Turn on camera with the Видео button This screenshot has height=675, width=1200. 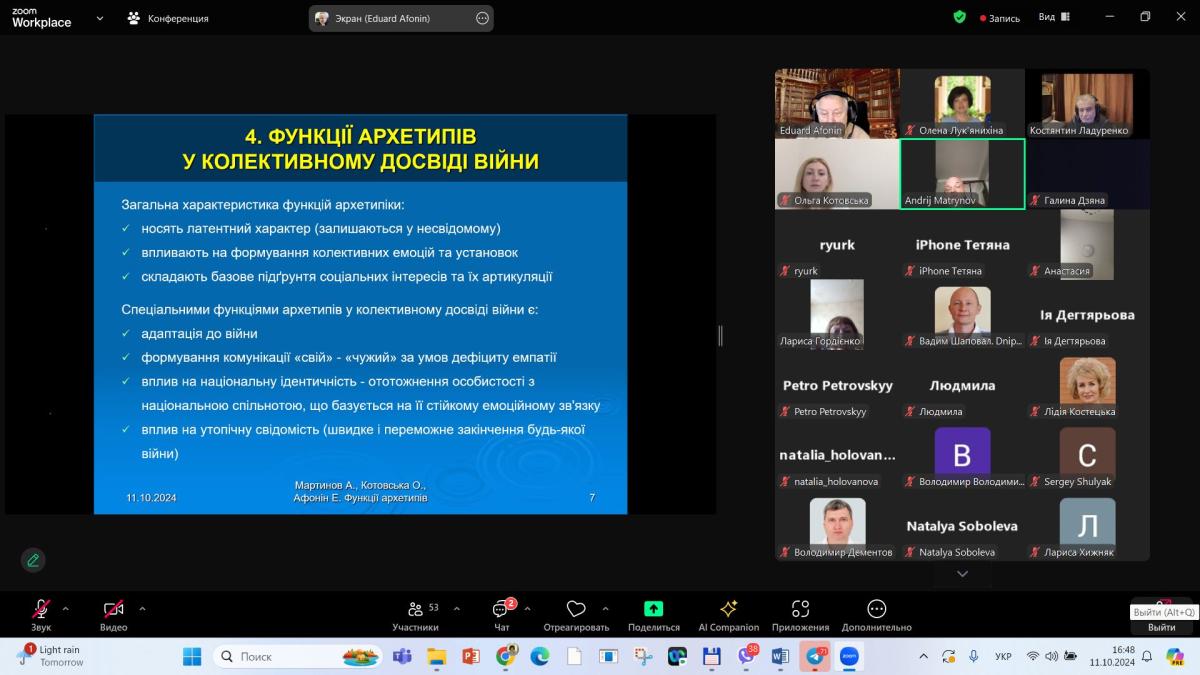click(x=113, y=610)
